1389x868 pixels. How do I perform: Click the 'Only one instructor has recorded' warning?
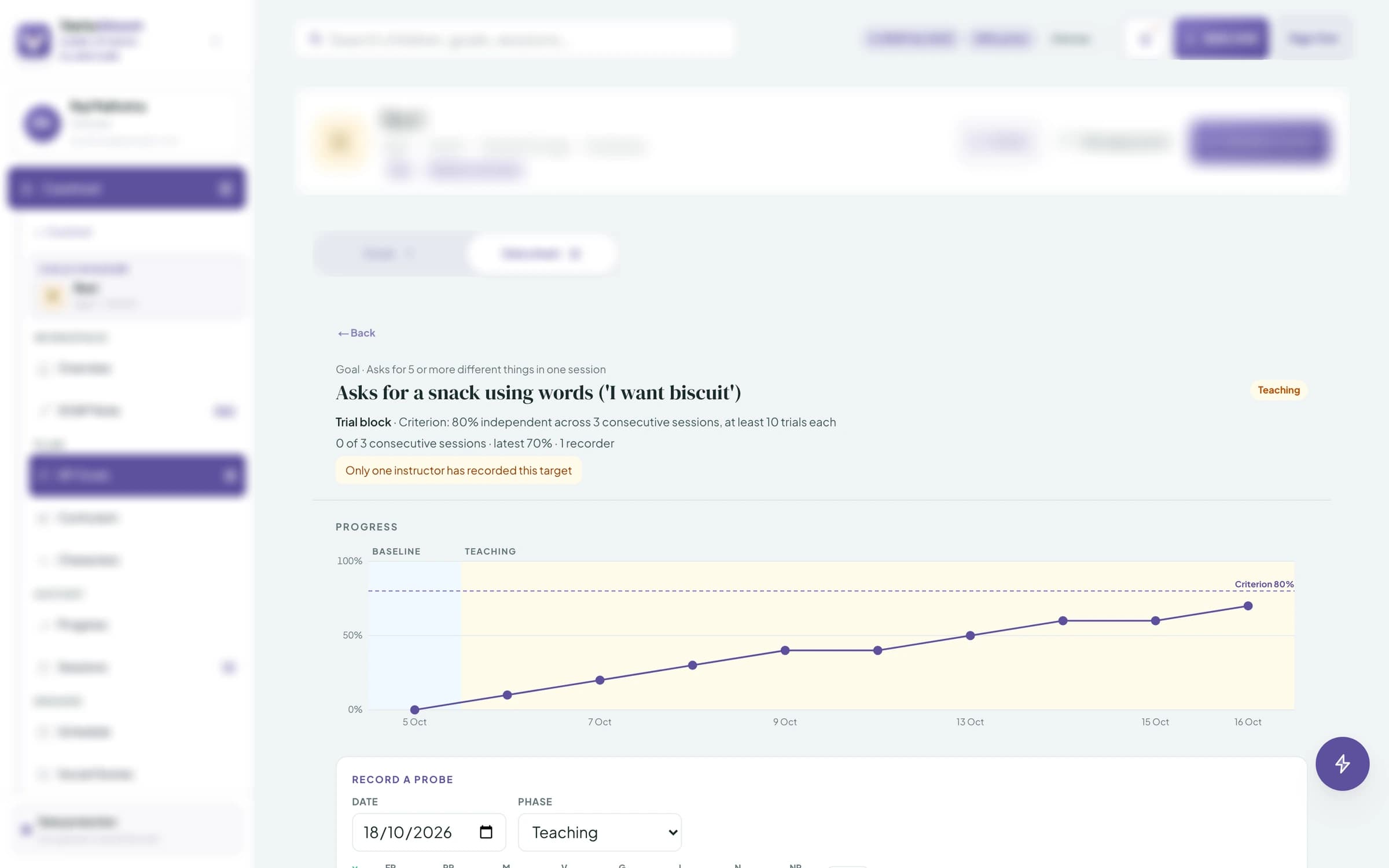click(x=458, y=470)
